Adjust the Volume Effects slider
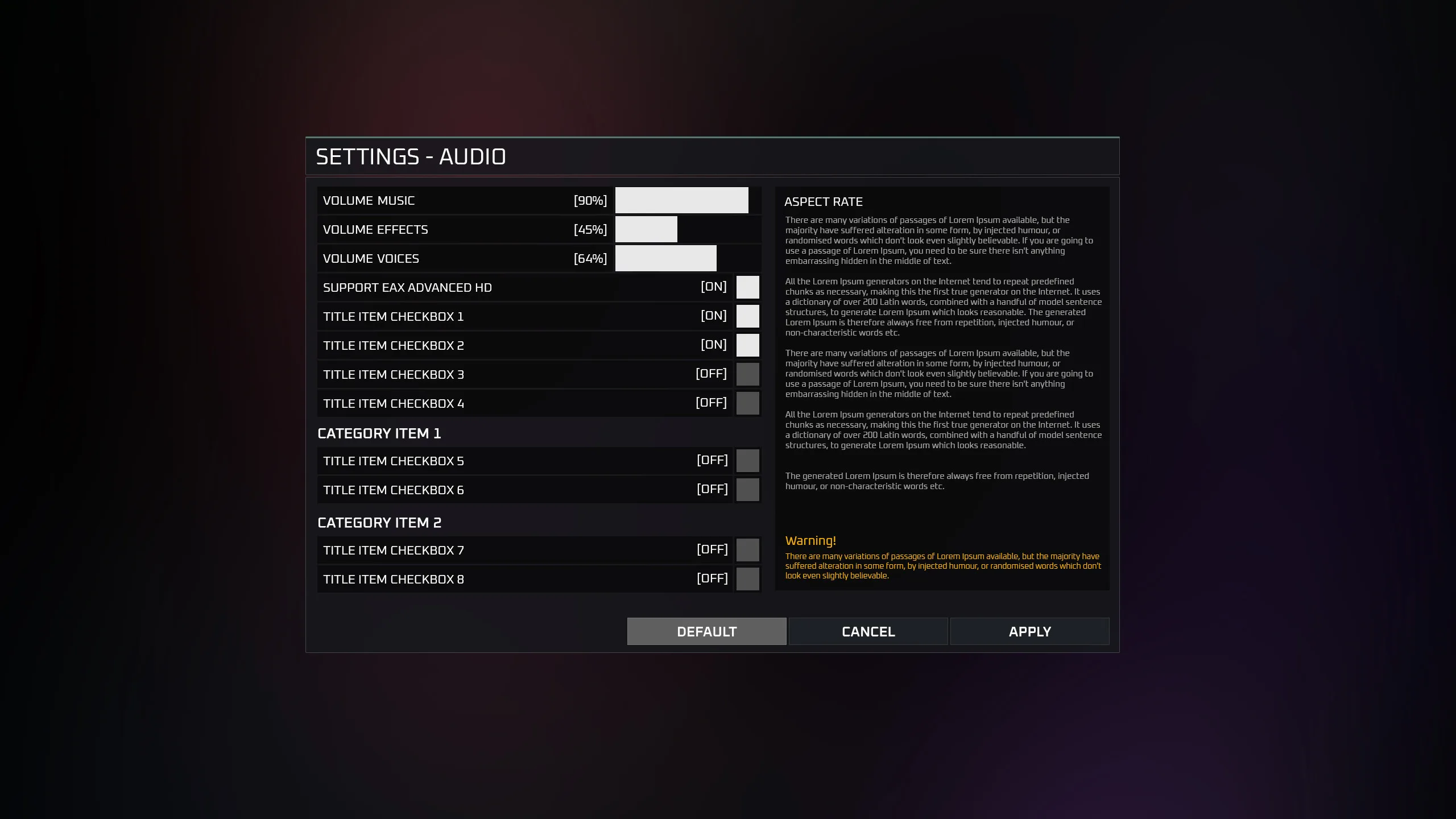The width and height of the screenshot is (1456, 819). click(x=688, y=229)
